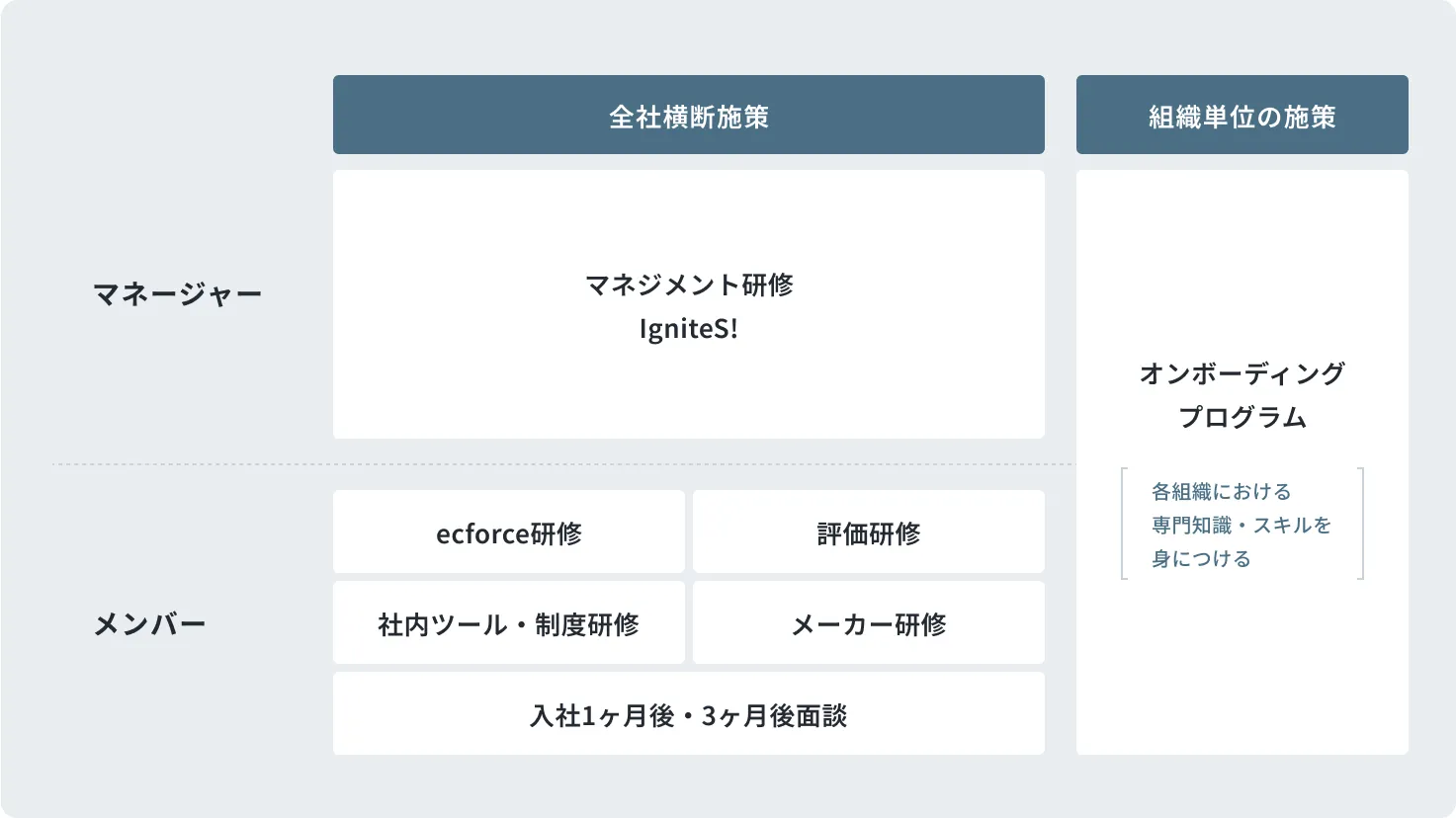The width and height of the screenshot is (1456, 818).
Task: Click the 全社横断施策 header
Action: (x=688, y=116)
